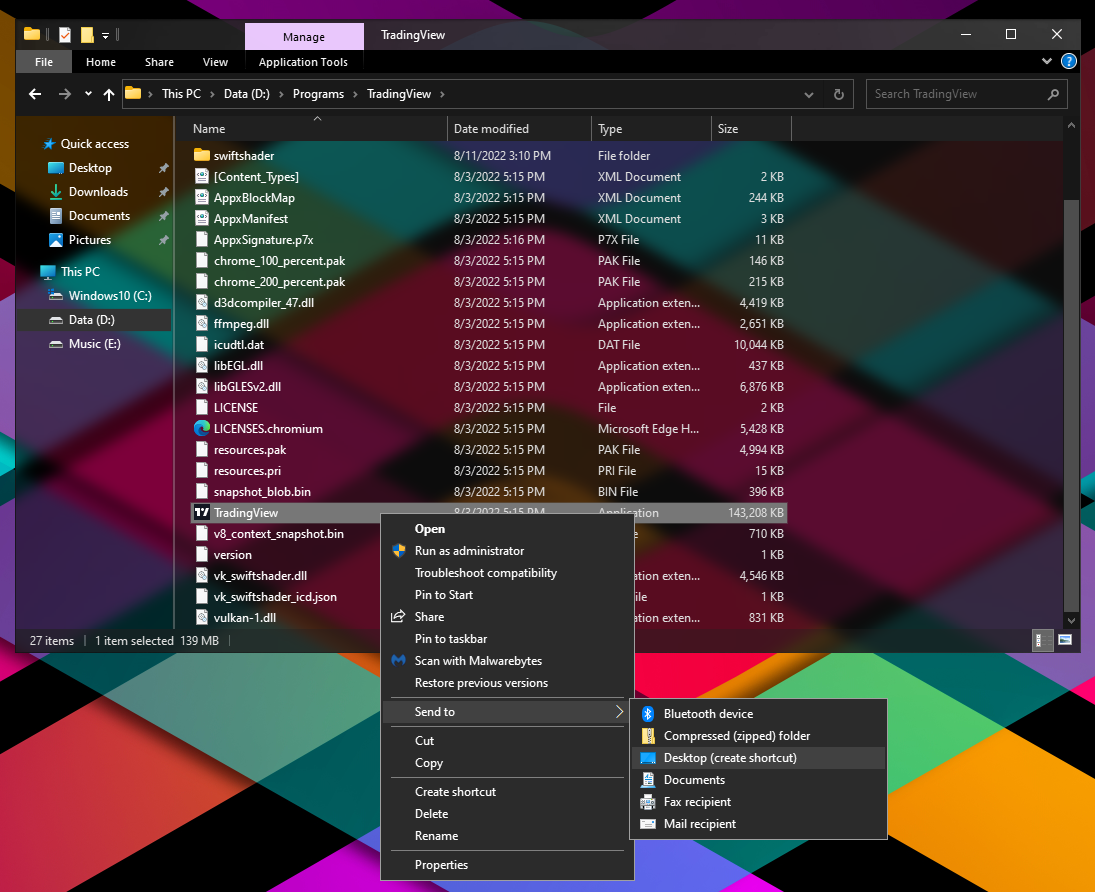Viewport: 1095px width, 892px height.
Task: Open address bar history dropdown
Action: 809,94
